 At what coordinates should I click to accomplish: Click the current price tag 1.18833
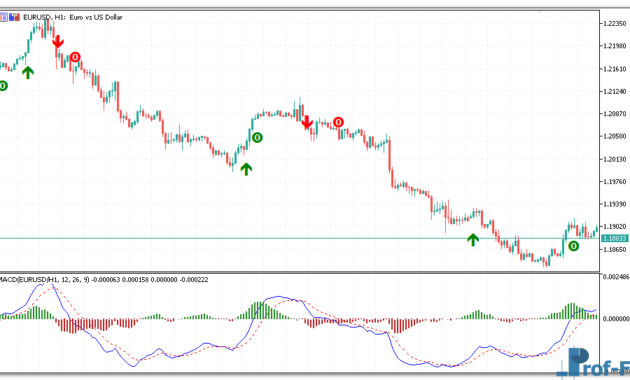(x=615, y=239)
